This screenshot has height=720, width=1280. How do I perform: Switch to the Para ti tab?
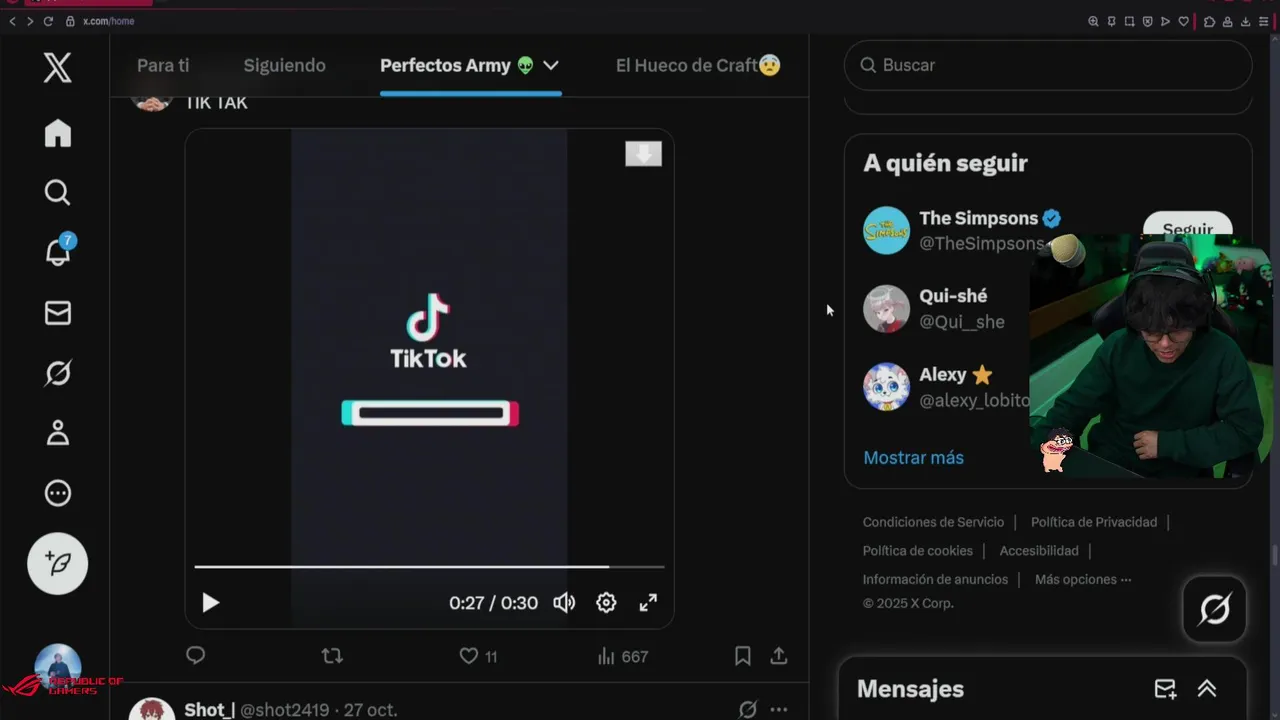click(x=163, y=65)
